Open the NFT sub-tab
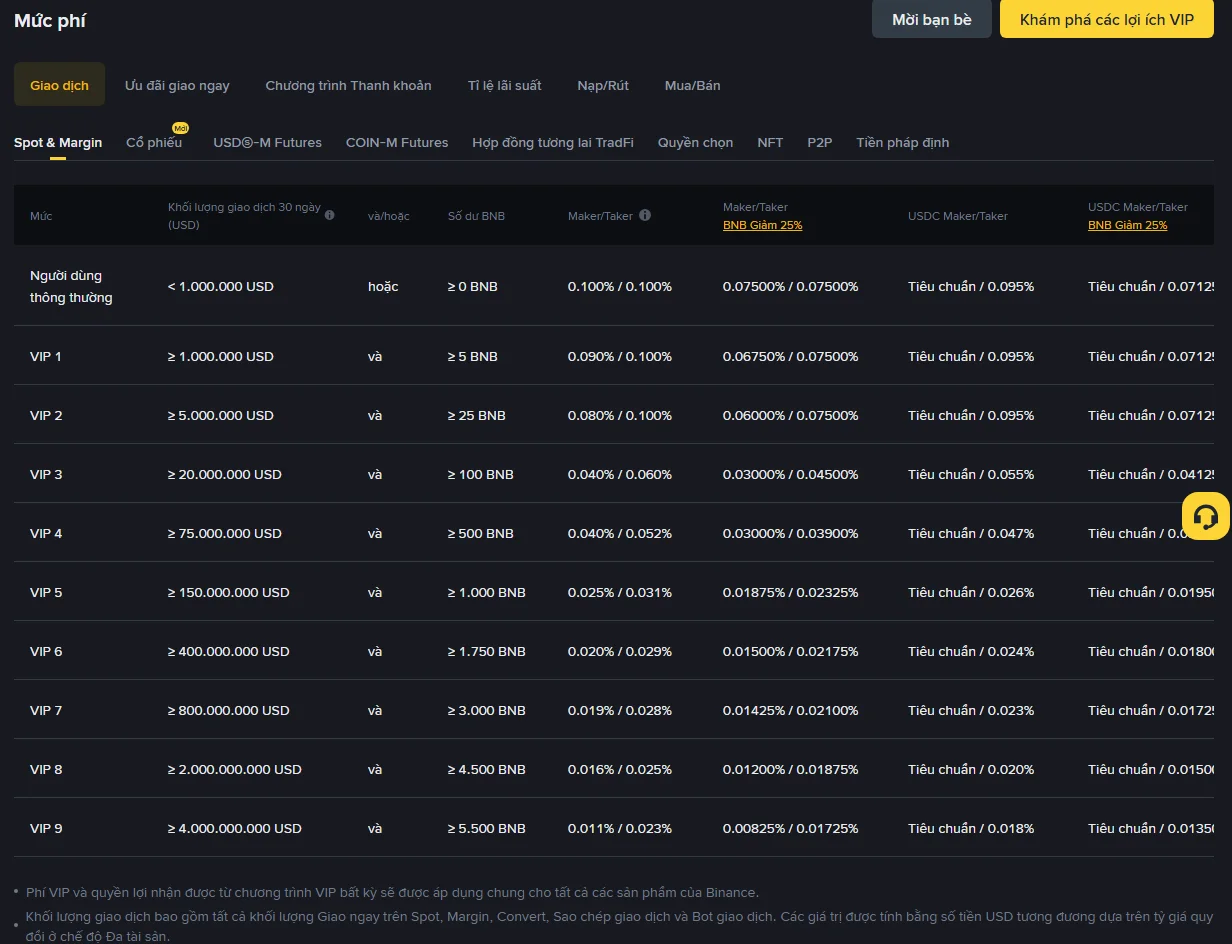The image size is (1232, 944). coord(770,142)
